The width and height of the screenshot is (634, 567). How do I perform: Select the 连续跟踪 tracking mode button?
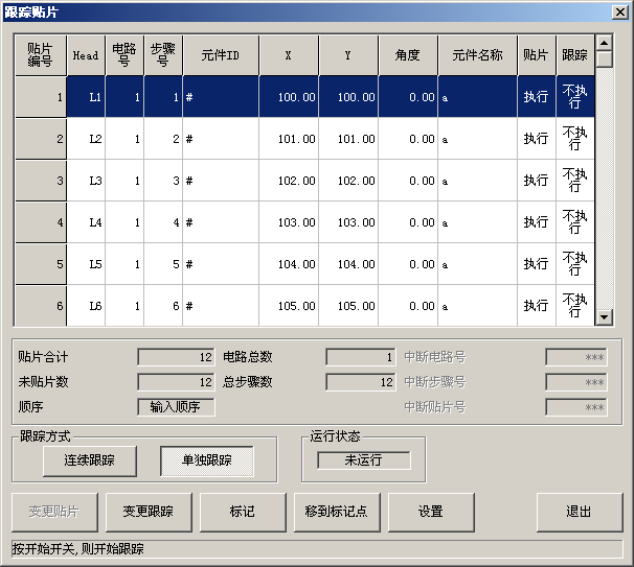[89, 461]
